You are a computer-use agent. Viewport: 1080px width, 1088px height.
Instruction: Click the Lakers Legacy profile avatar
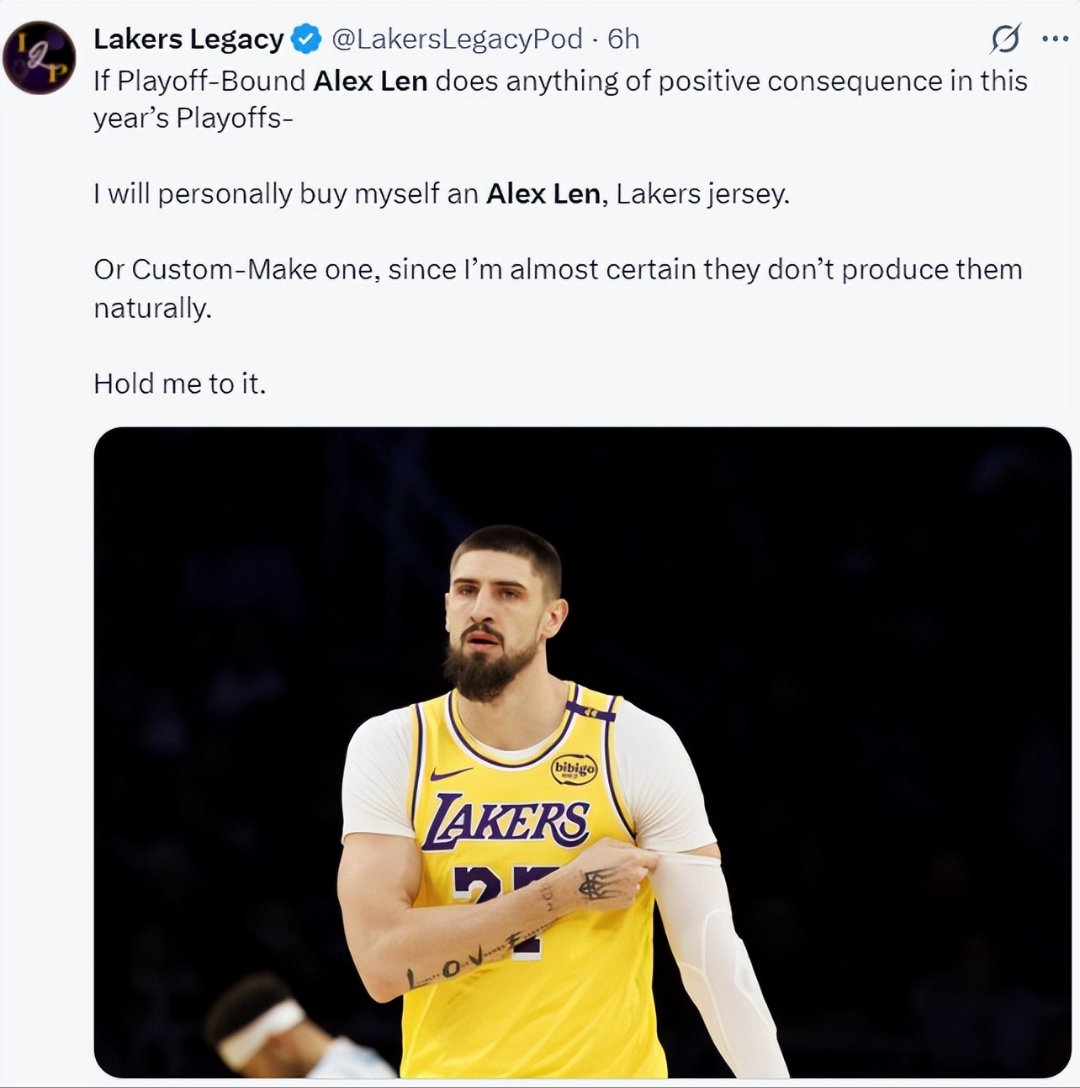pos(39,57)
